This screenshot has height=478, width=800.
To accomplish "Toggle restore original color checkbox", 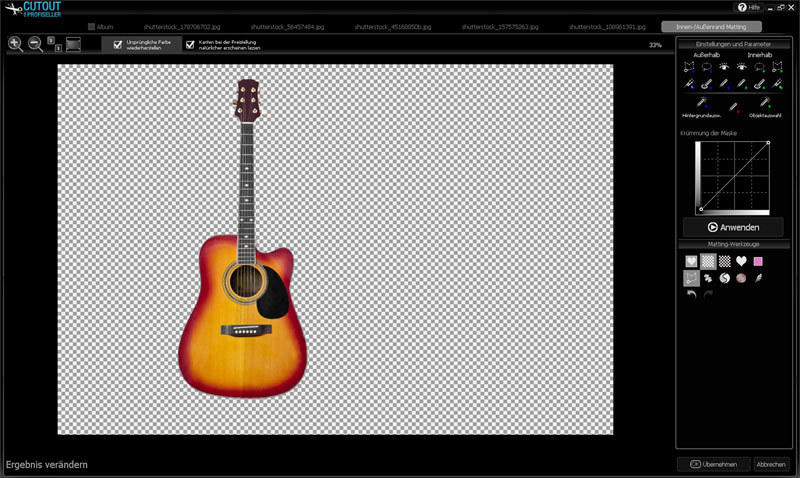I will tap(118, 45).
